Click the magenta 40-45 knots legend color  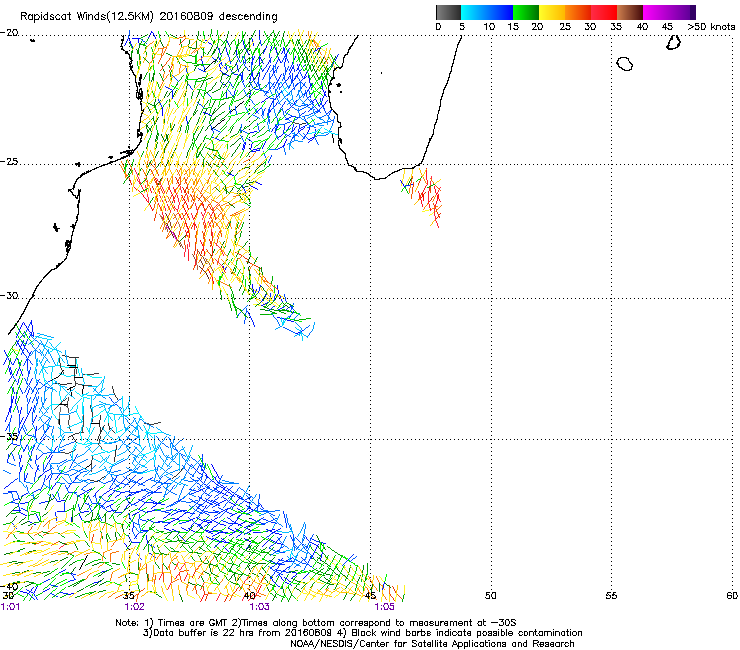[x=656, y=12]
